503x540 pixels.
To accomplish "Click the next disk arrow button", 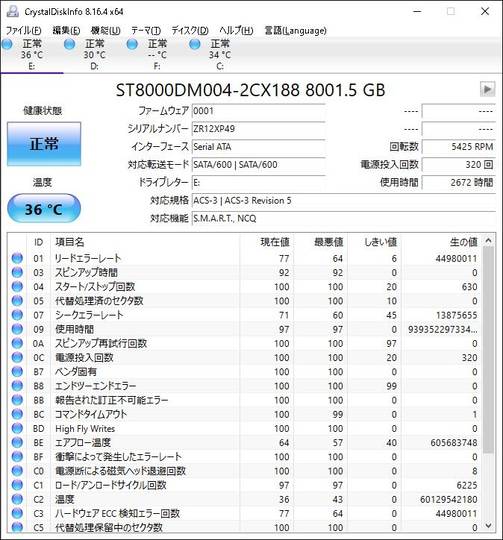I will 488,89.
